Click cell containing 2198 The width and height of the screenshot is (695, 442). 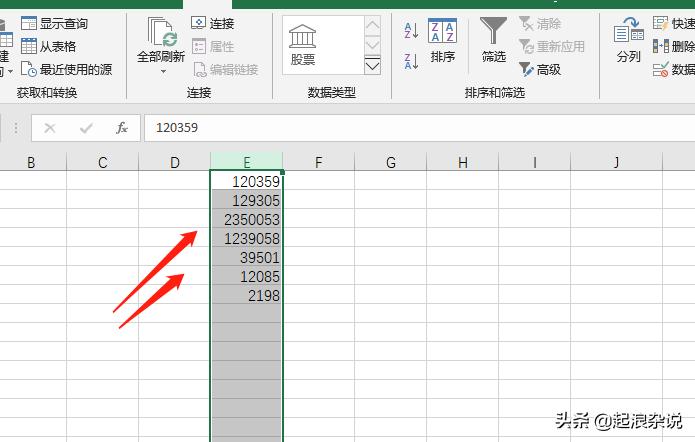[246, 295]
